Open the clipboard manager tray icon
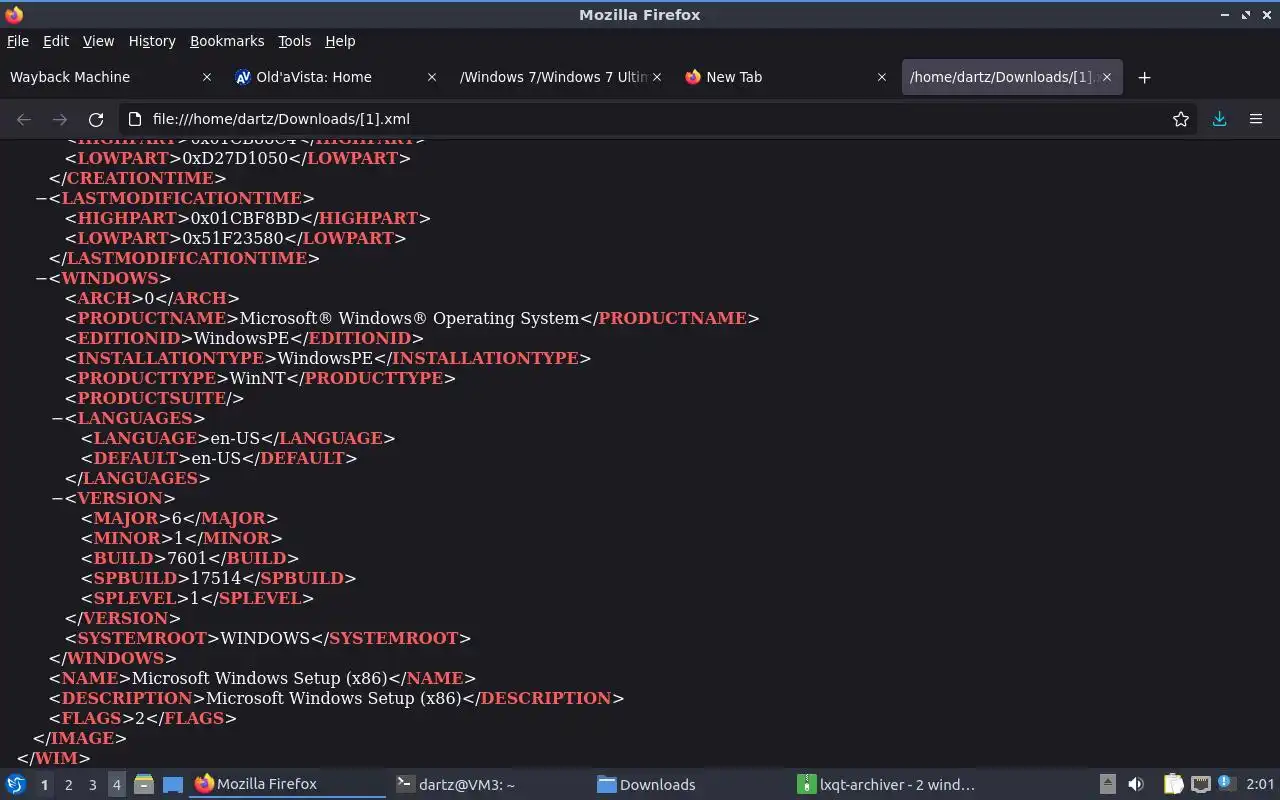 1173,784
